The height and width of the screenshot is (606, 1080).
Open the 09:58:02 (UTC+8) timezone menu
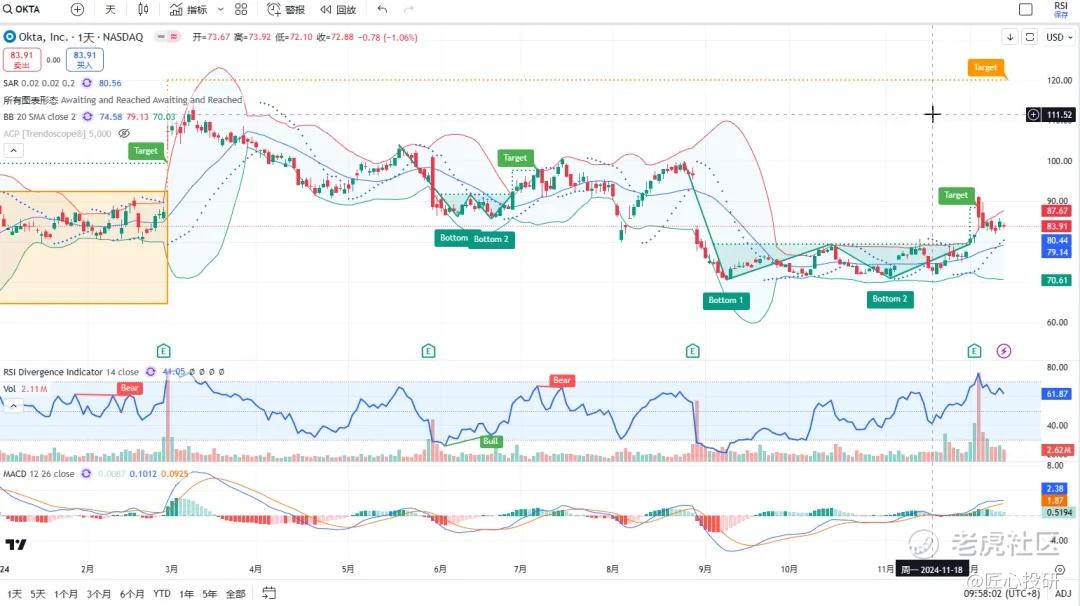(1001, 594)
